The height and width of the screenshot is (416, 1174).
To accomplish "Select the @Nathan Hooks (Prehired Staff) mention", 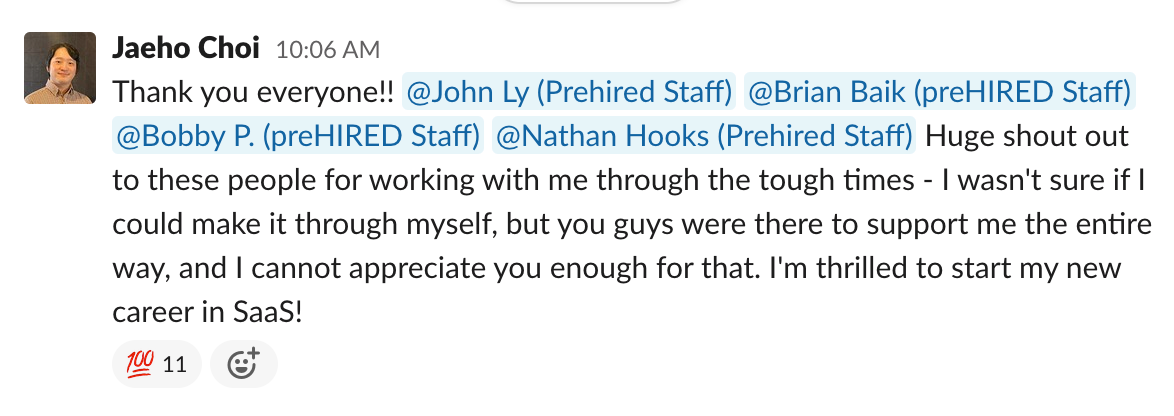I will coord(703,136).
